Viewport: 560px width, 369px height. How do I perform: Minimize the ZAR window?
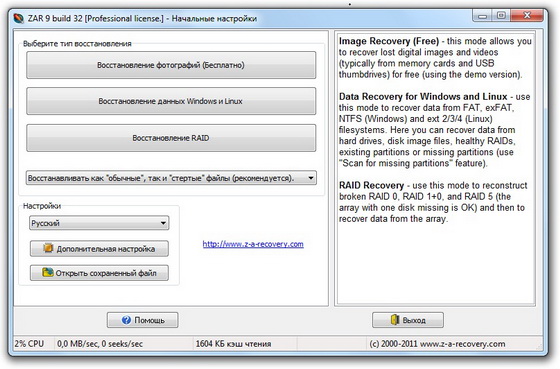(482, 15)
